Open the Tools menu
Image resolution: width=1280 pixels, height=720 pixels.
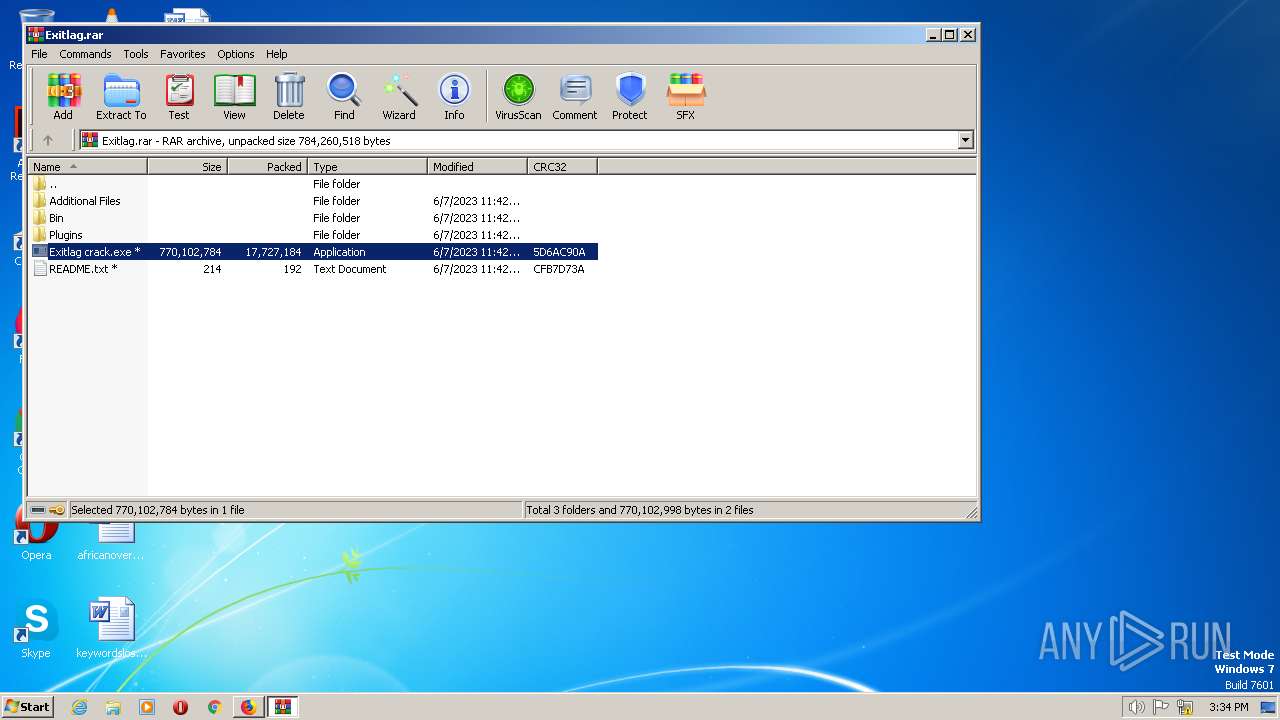click(136, 54)
